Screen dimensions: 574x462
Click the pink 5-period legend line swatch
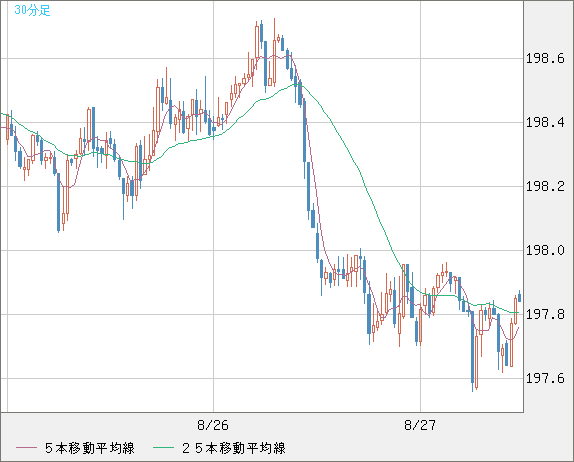pos(26,448)
